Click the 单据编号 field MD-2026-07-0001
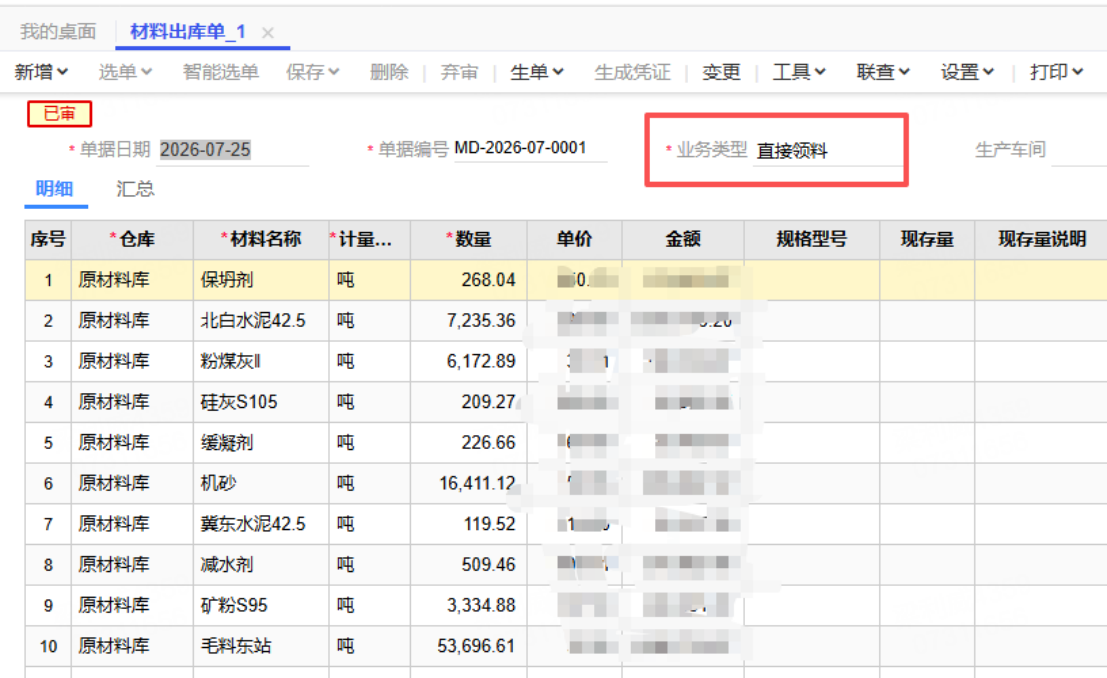 [x=530, y=148]
